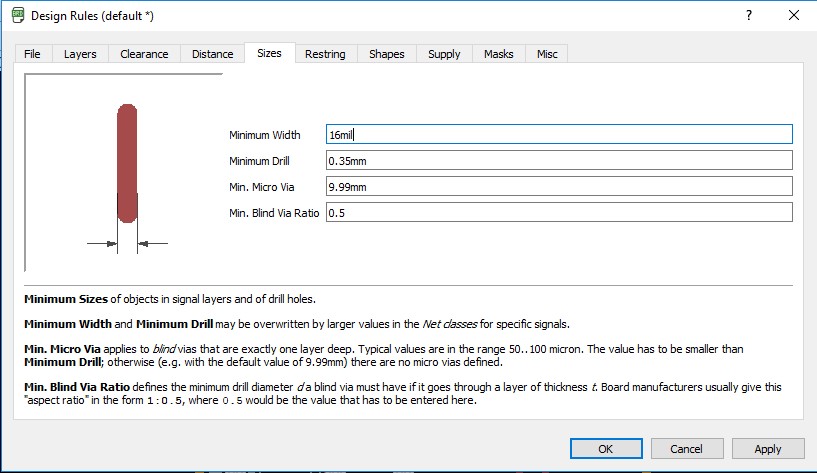Click the Cancel button

click(687, 449)
